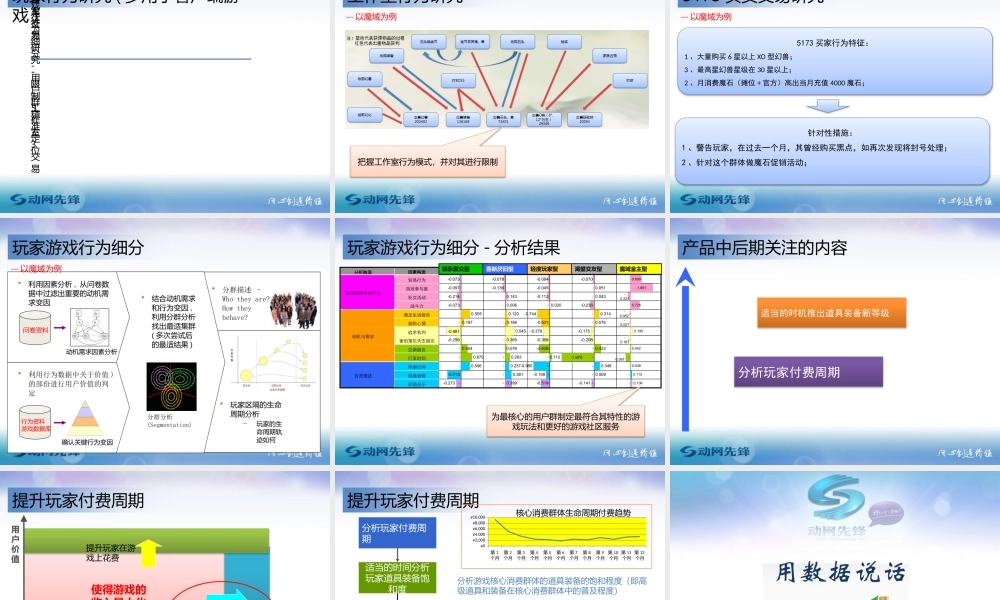The height and width of the screenshot is (600, 1000).
Task: Click the text 玩家区隔的生命周期分析
Action: 256,409
